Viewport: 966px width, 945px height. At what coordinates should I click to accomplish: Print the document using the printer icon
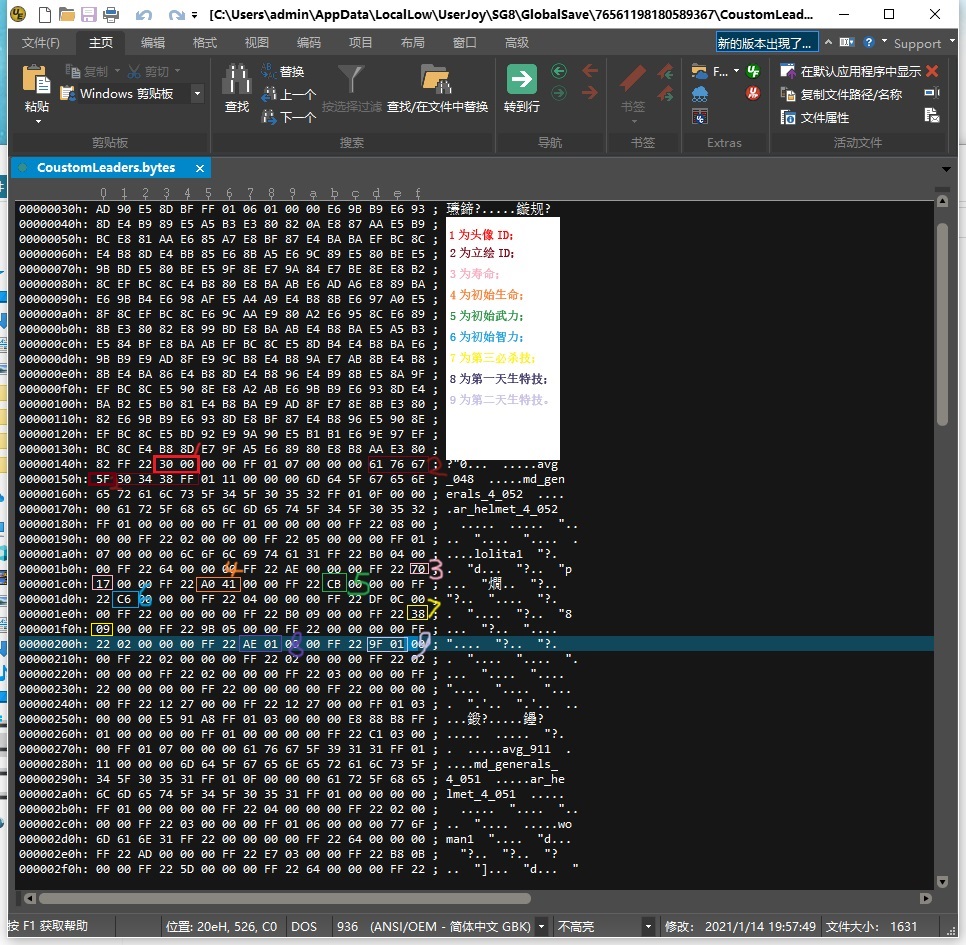[x=112, y=14]
